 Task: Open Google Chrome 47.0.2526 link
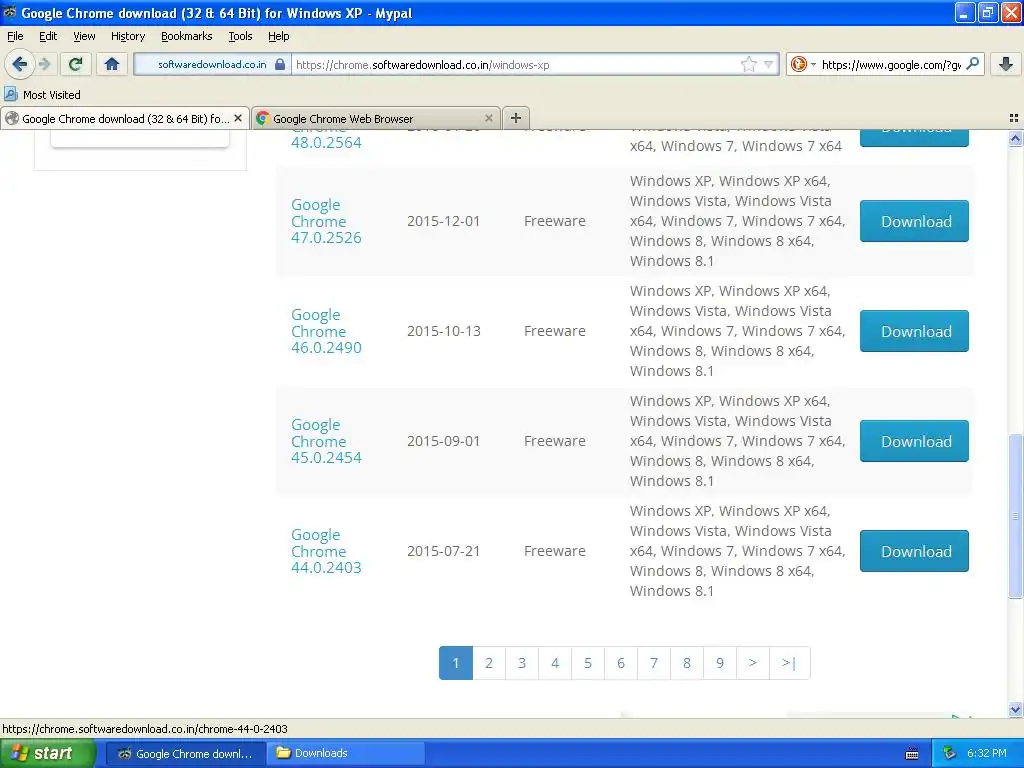pos(326,221)
